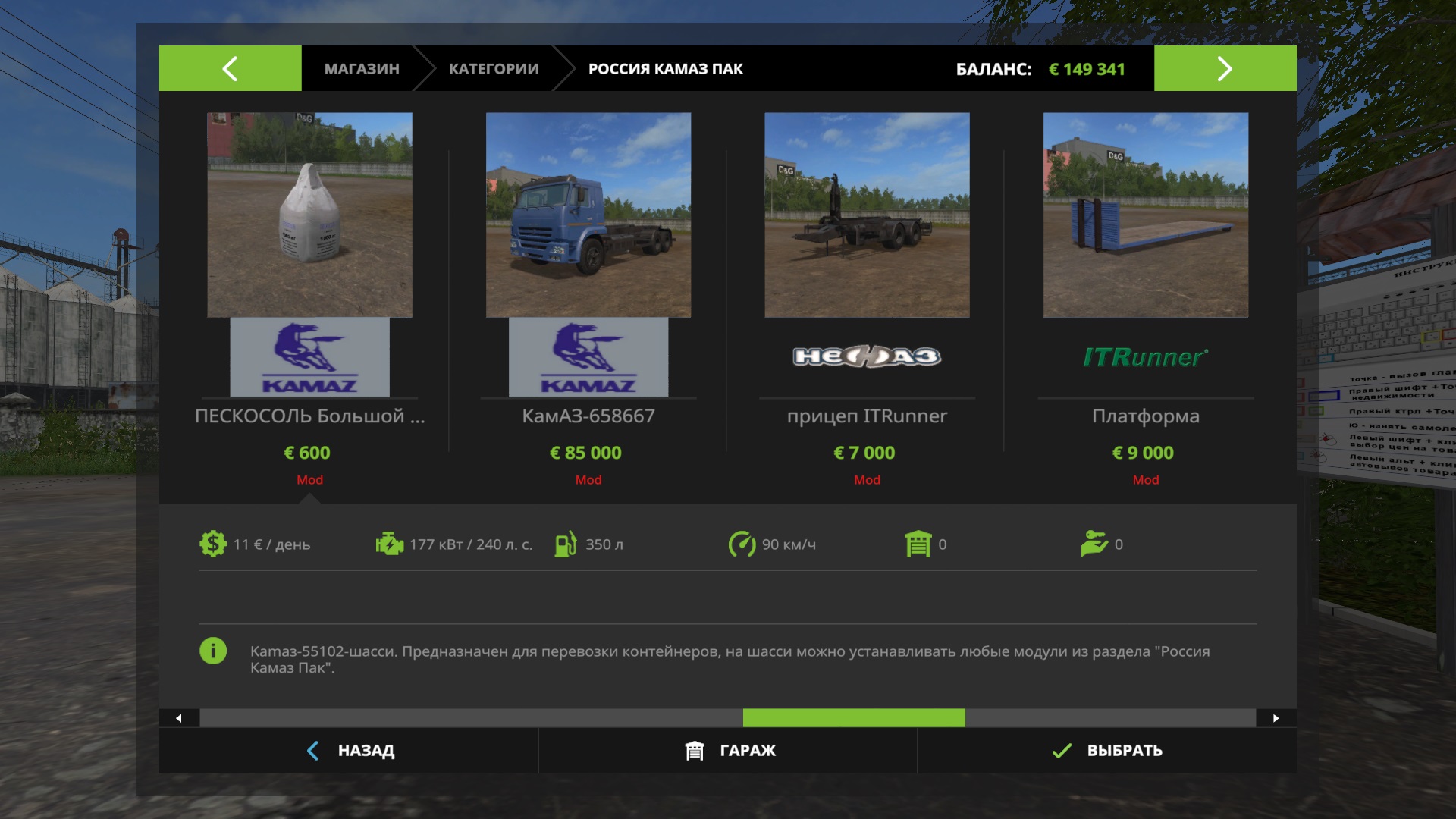Select the КамАЗ-658667 truck thumbnail

588,215
